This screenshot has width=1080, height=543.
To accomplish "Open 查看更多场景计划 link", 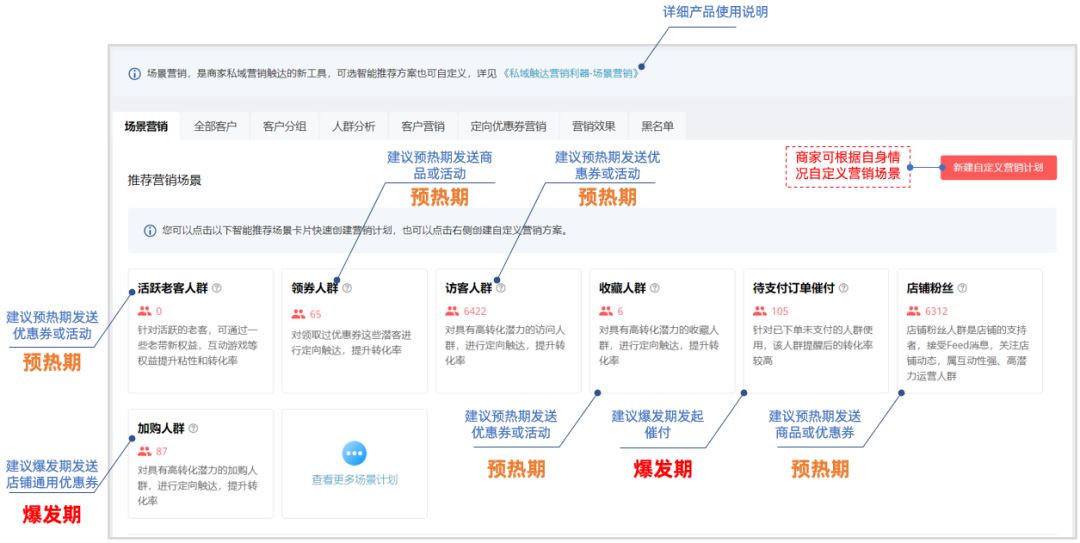I will point(355,480).
